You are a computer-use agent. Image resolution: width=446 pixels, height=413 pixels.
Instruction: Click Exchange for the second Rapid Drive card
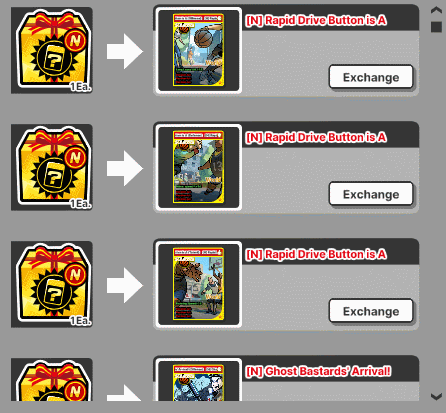pyautogui.click(x=371, y=194)
